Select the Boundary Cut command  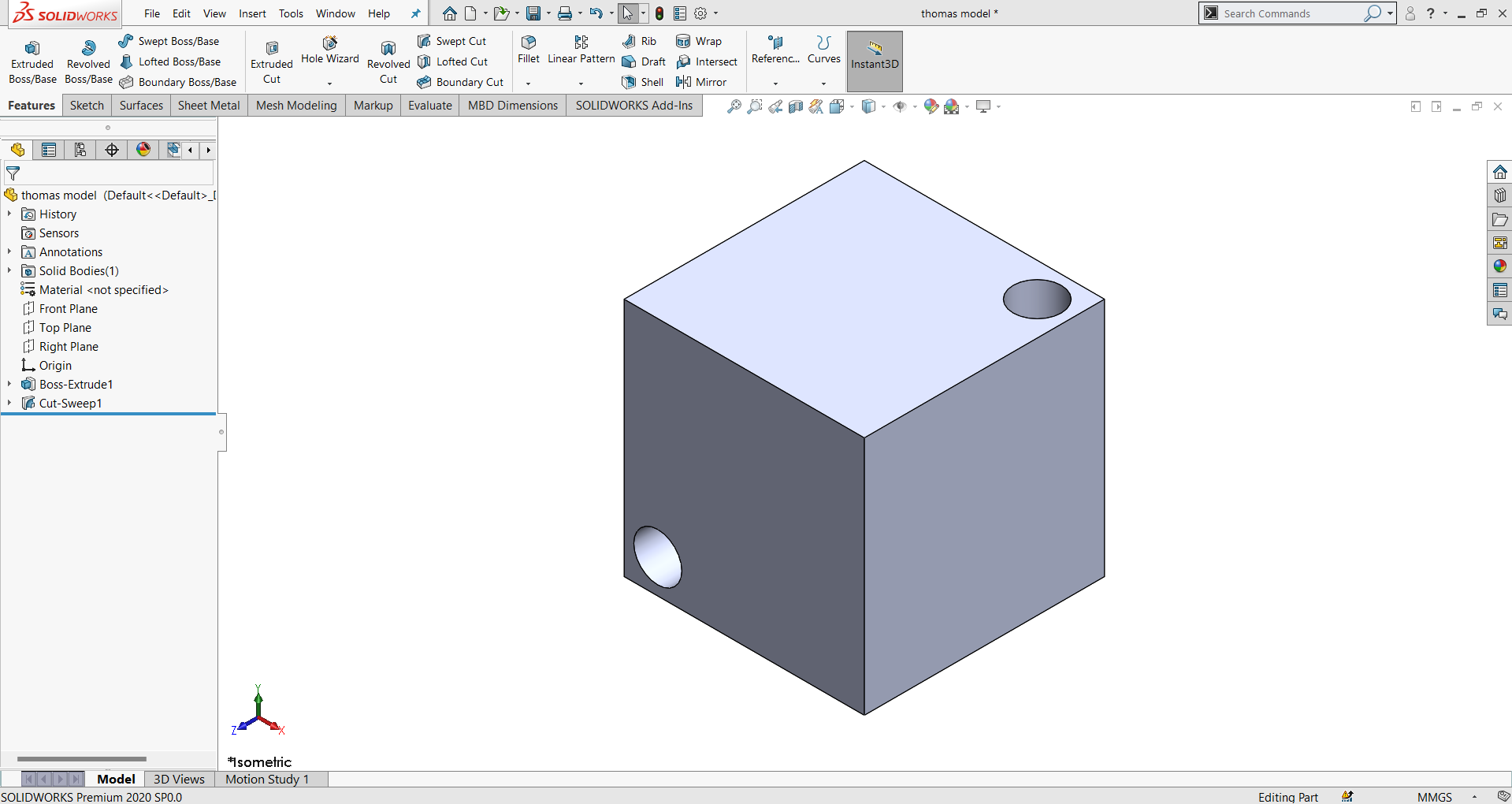(461, 82)
